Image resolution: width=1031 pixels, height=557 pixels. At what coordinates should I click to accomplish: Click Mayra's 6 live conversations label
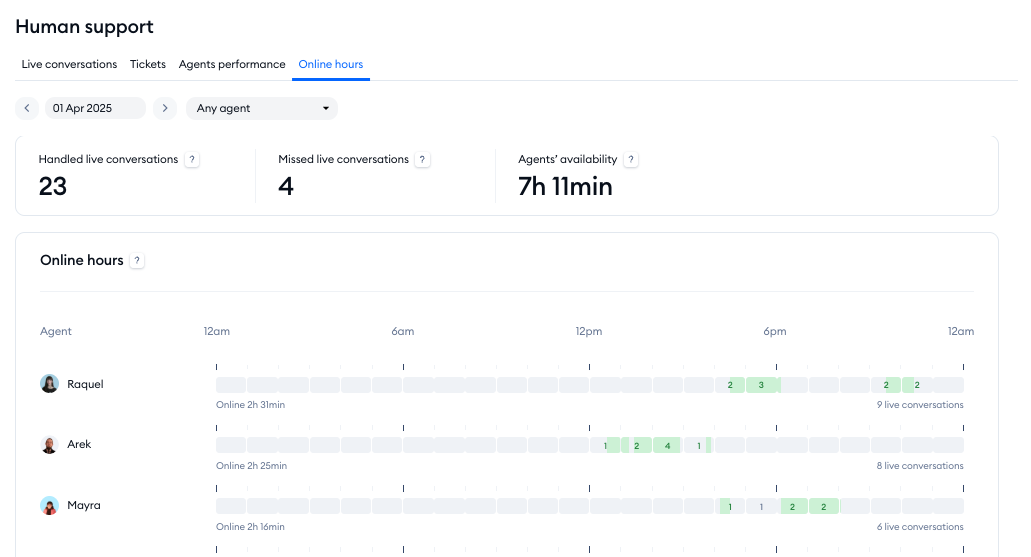[x=920, y=527]
